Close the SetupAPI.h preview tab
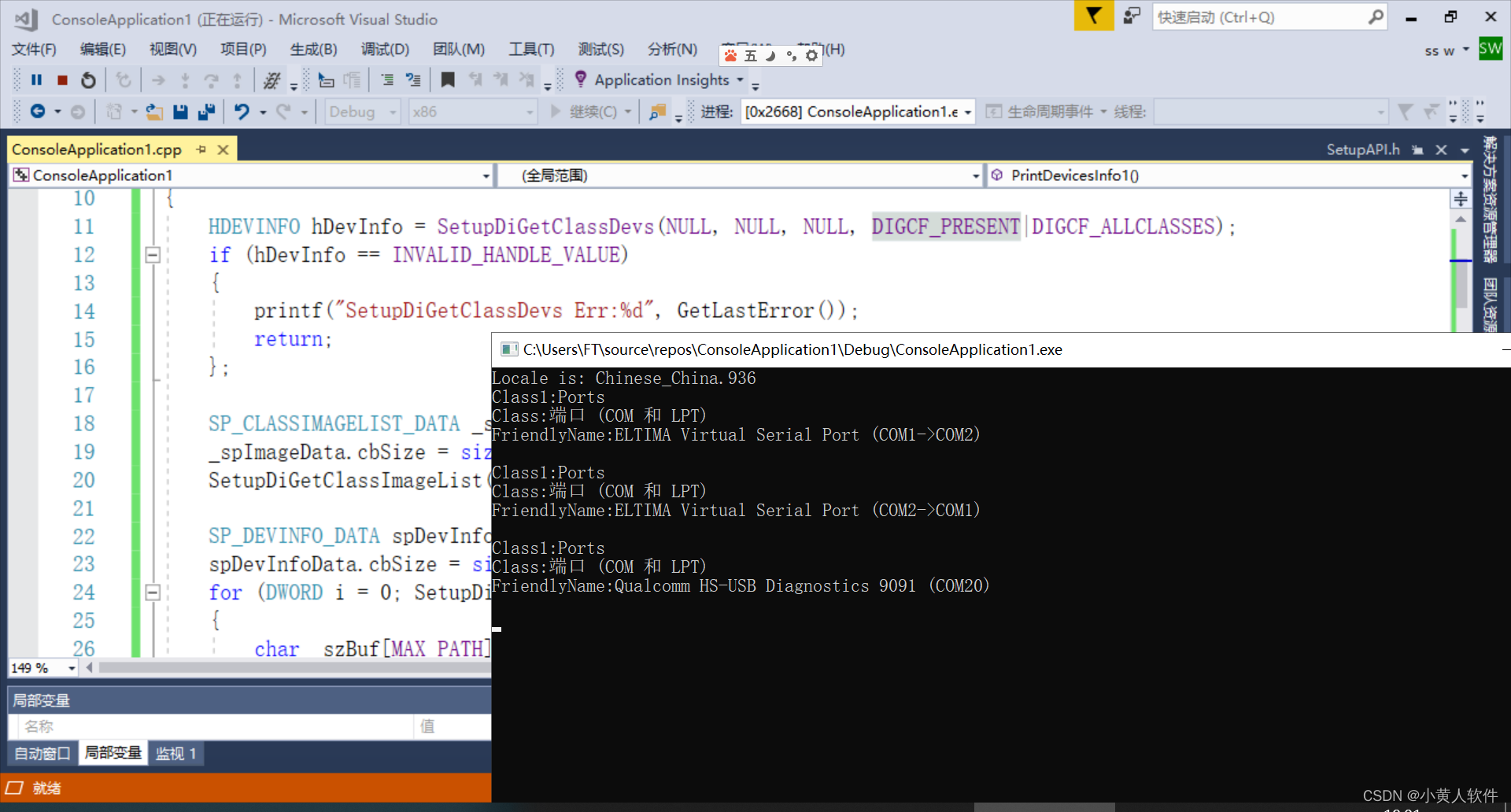Image resolution: width=1511 pixels, height=812 pixels. (x=1441, y=149)
